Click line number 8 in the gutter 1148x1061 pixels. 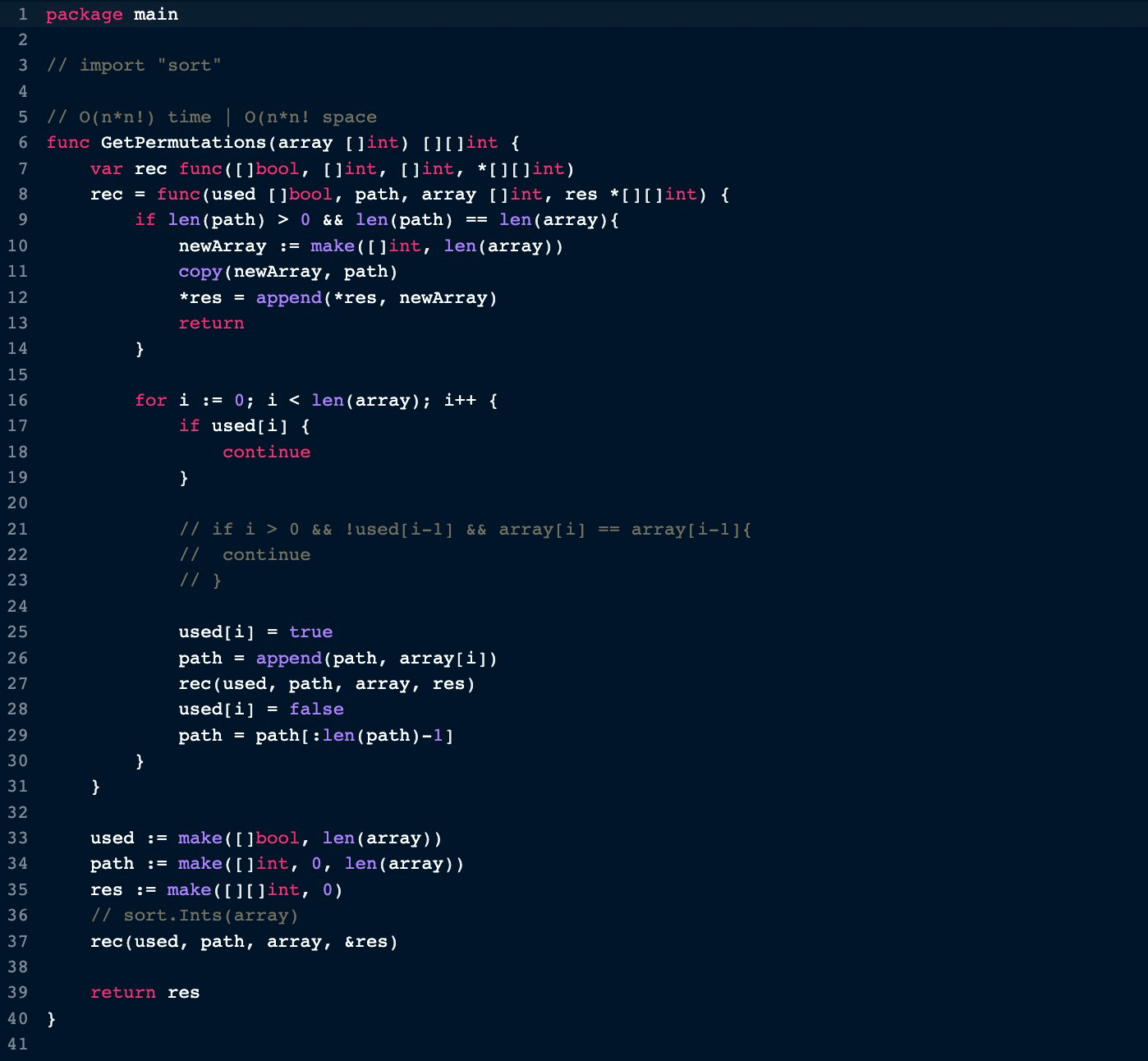tap(22, 195)
